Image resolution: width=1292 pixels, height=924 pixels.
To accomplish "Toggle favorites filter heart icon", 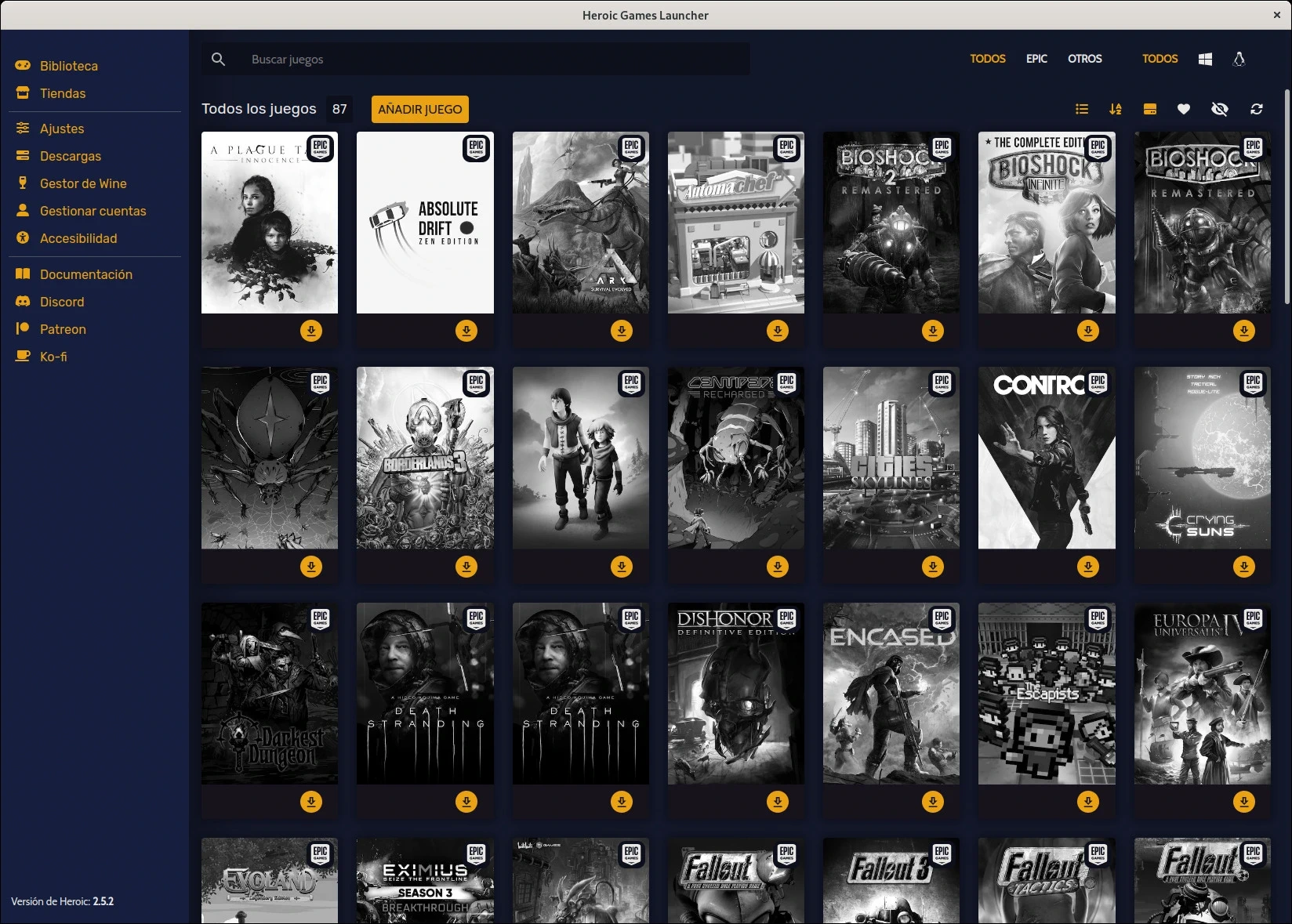I will (1184, 109).
